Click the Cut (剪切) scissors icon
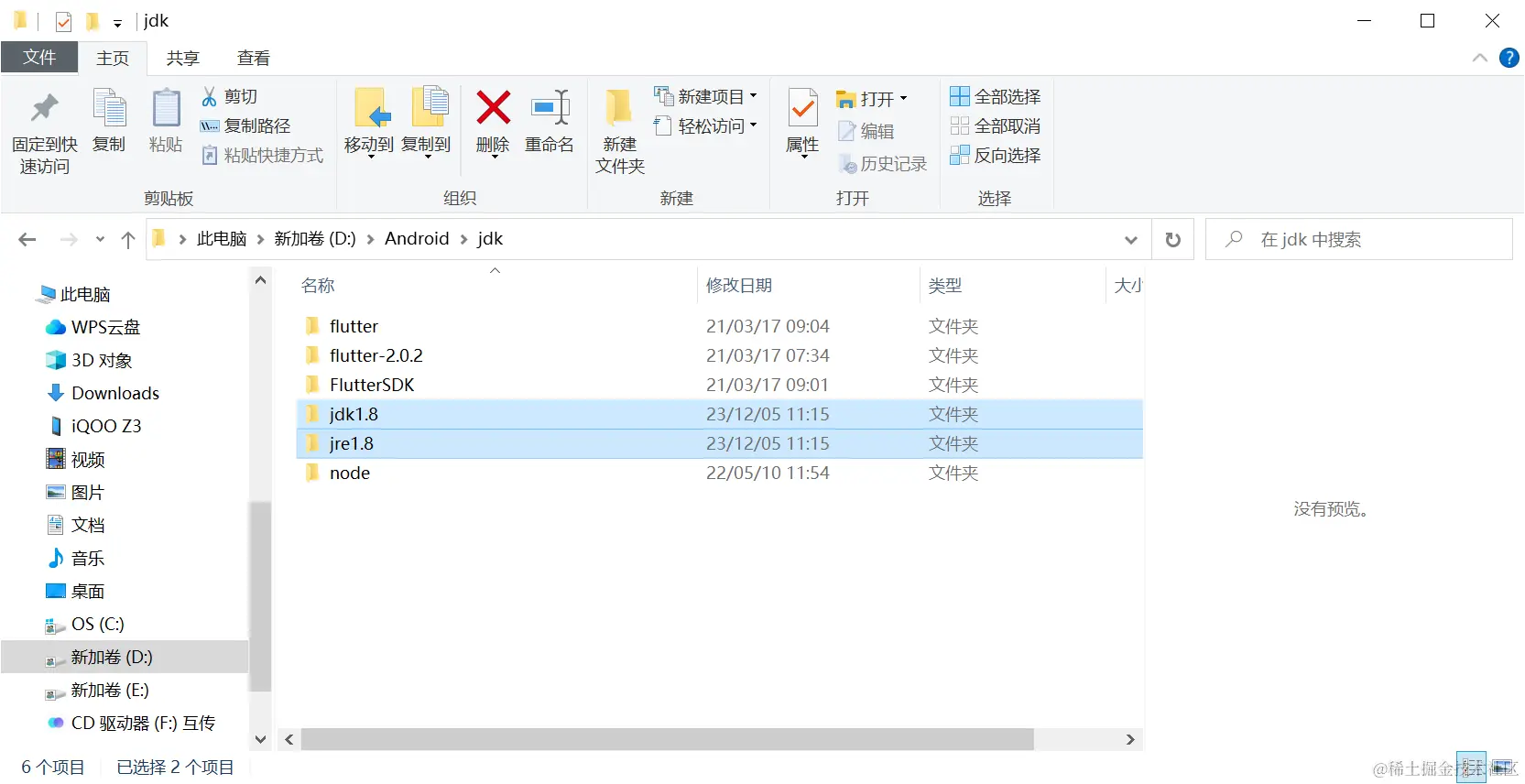The width and height of the screenshot is (1525, 784). [x=210, y=96]
